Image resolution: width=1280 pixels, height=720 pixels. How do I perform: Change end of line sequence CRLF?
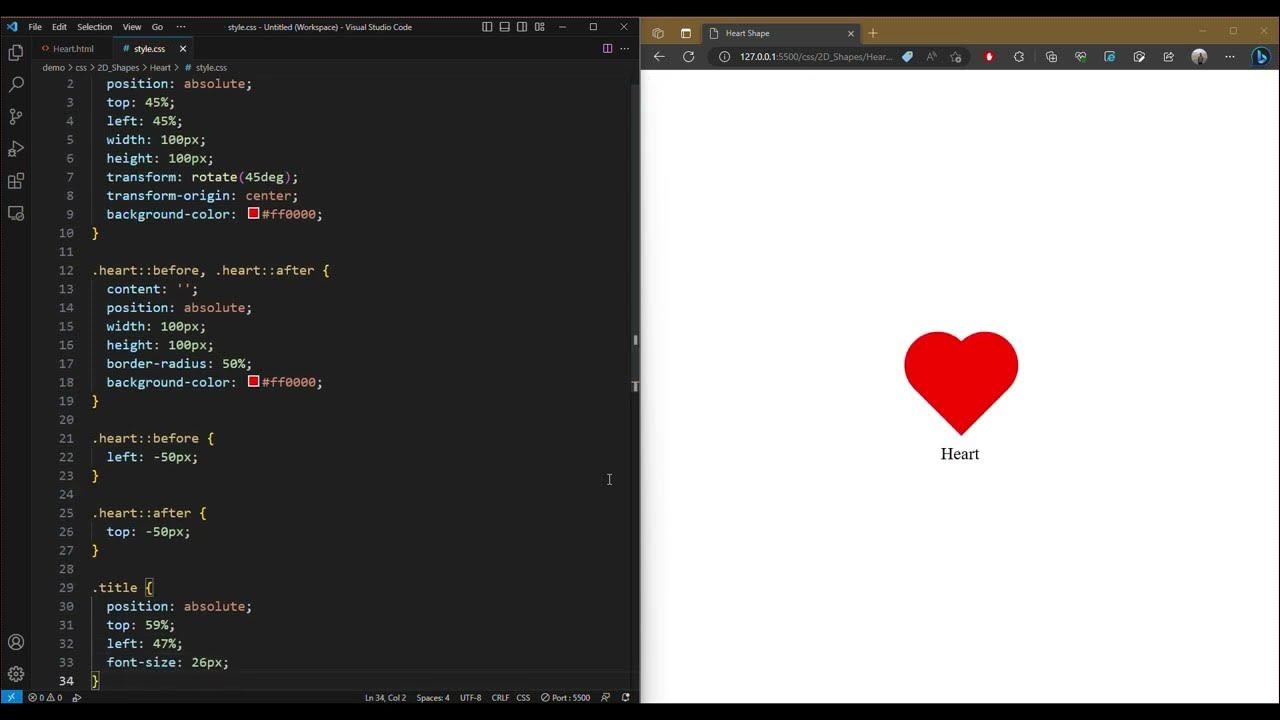(x=500, y=697)
